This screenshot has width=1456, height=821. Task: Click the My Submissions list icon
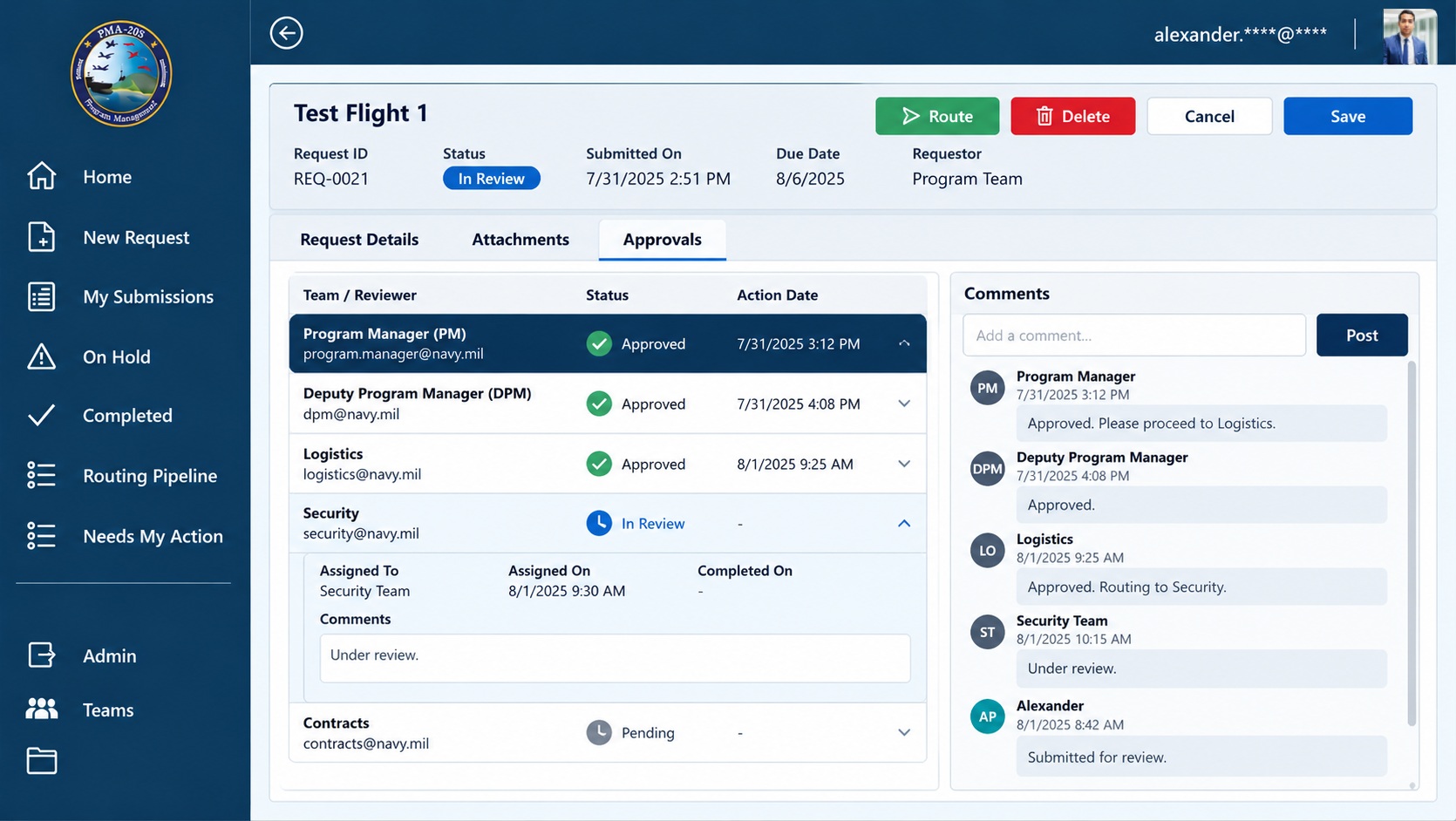[41, 296]
